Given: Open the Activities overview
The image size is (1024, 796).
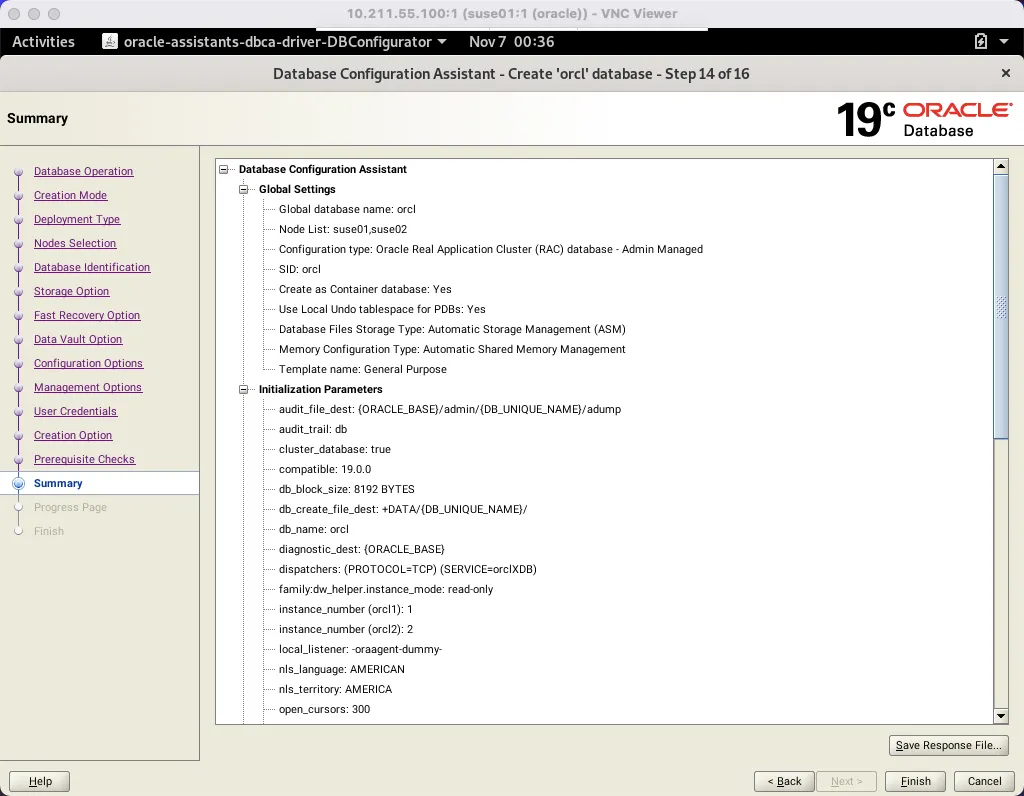Looking at the screenshot, I should click(44, 42).
